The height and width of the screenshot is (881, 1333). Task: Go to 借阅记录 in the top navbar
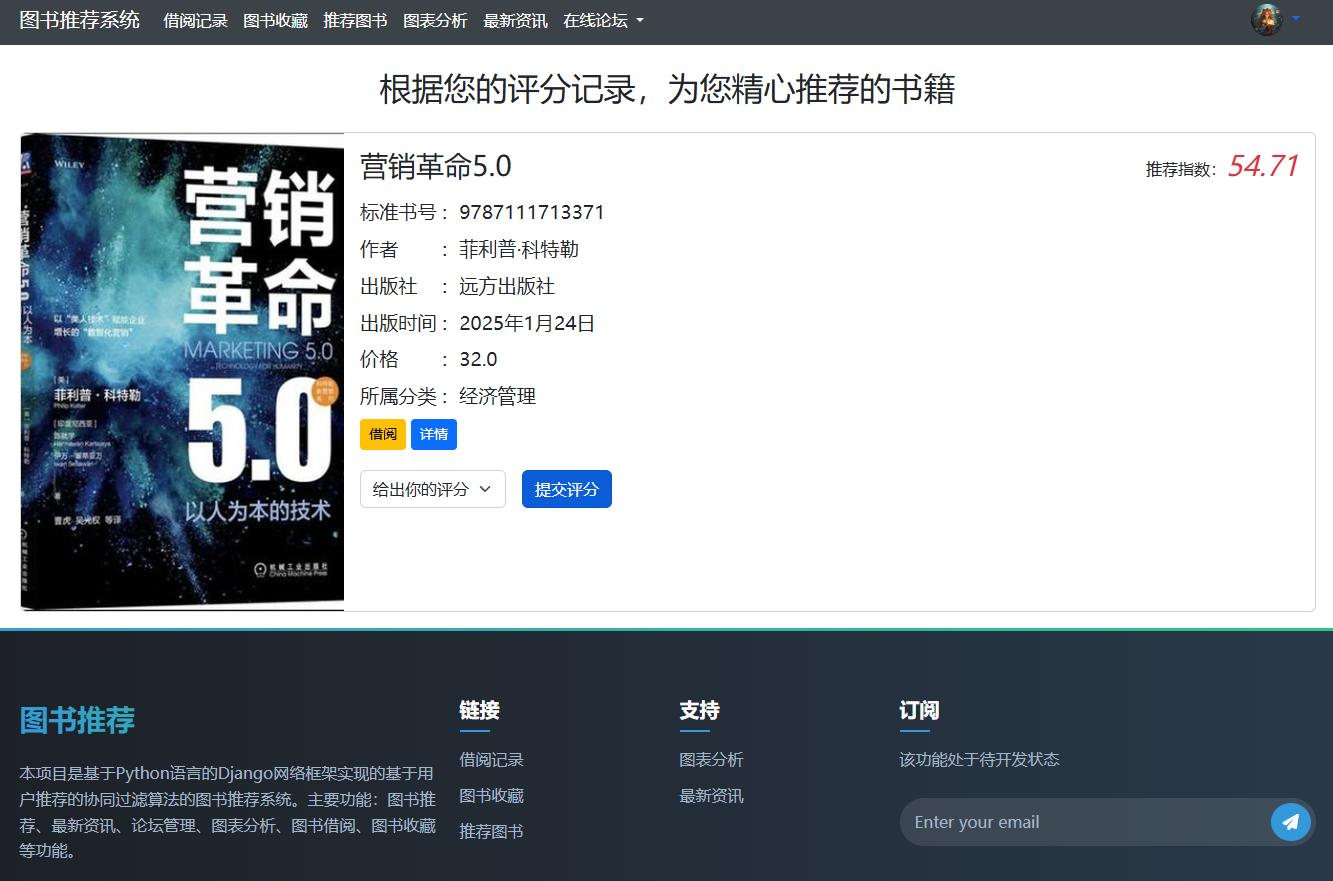coord(195,20)
